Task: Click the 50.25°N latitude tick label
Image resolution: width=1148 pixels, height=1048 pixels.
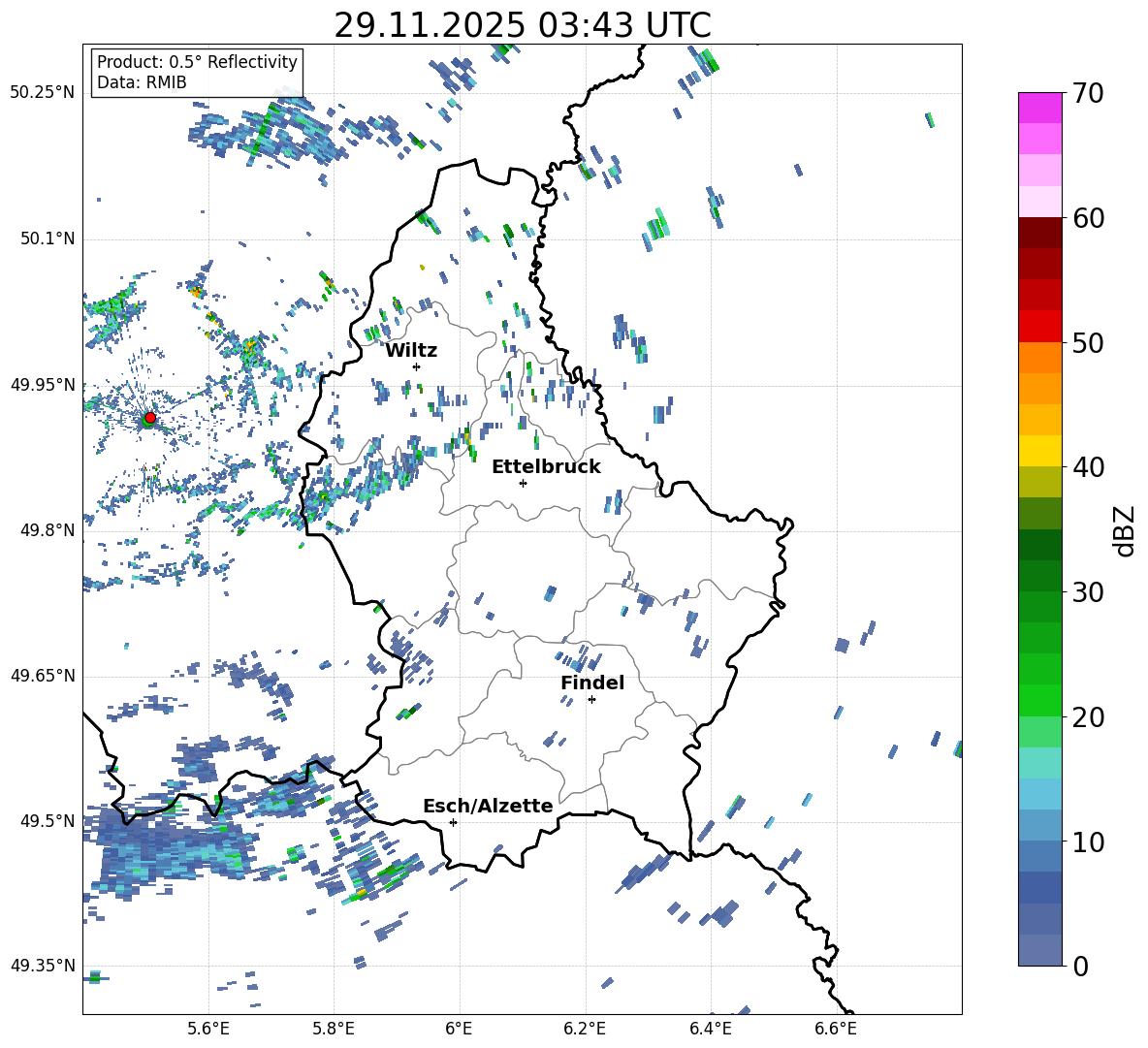Action: (42, 93)
